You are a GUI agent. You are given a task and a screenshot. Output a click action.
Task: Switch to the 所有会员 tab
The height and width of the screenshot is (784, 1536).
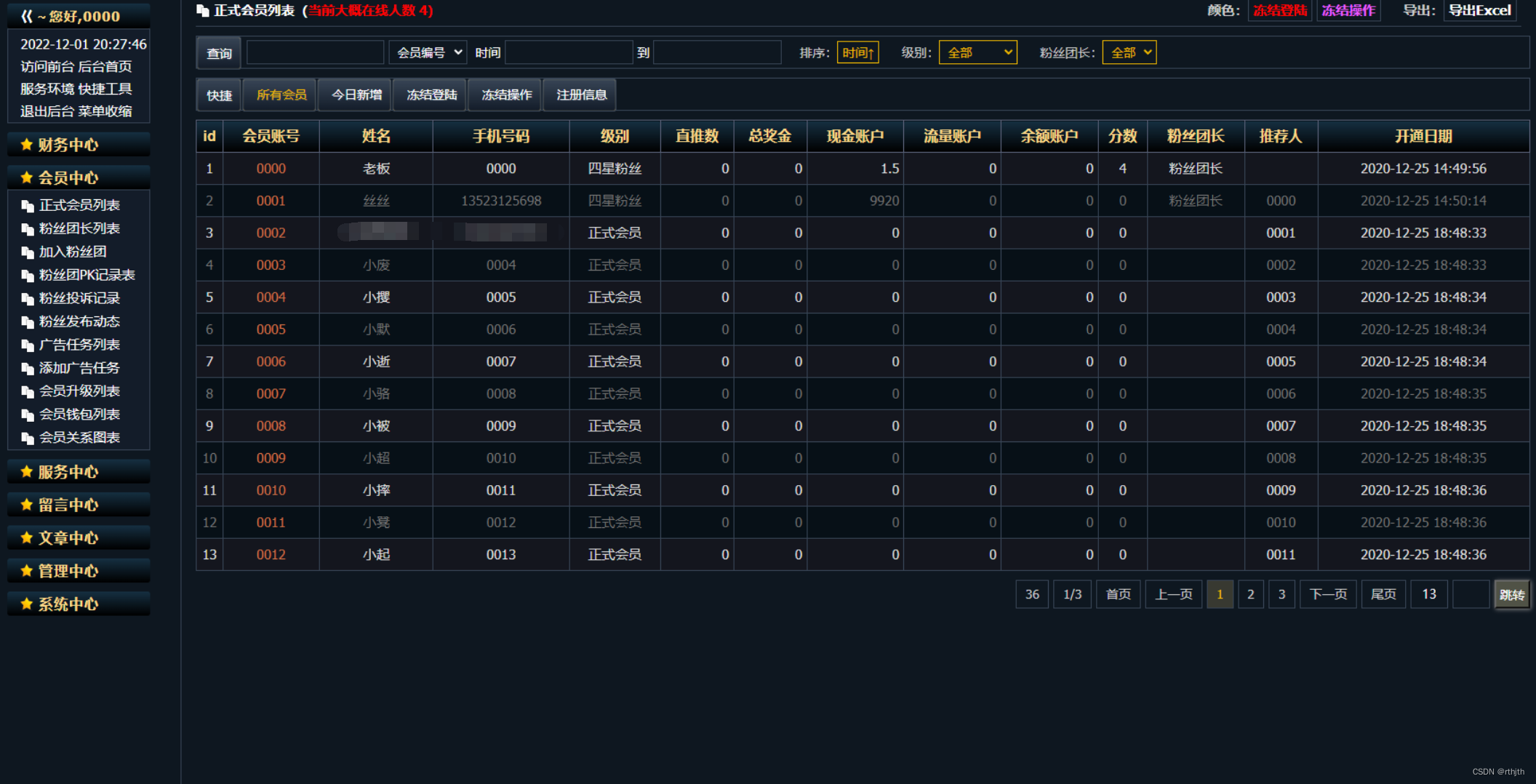281,95
